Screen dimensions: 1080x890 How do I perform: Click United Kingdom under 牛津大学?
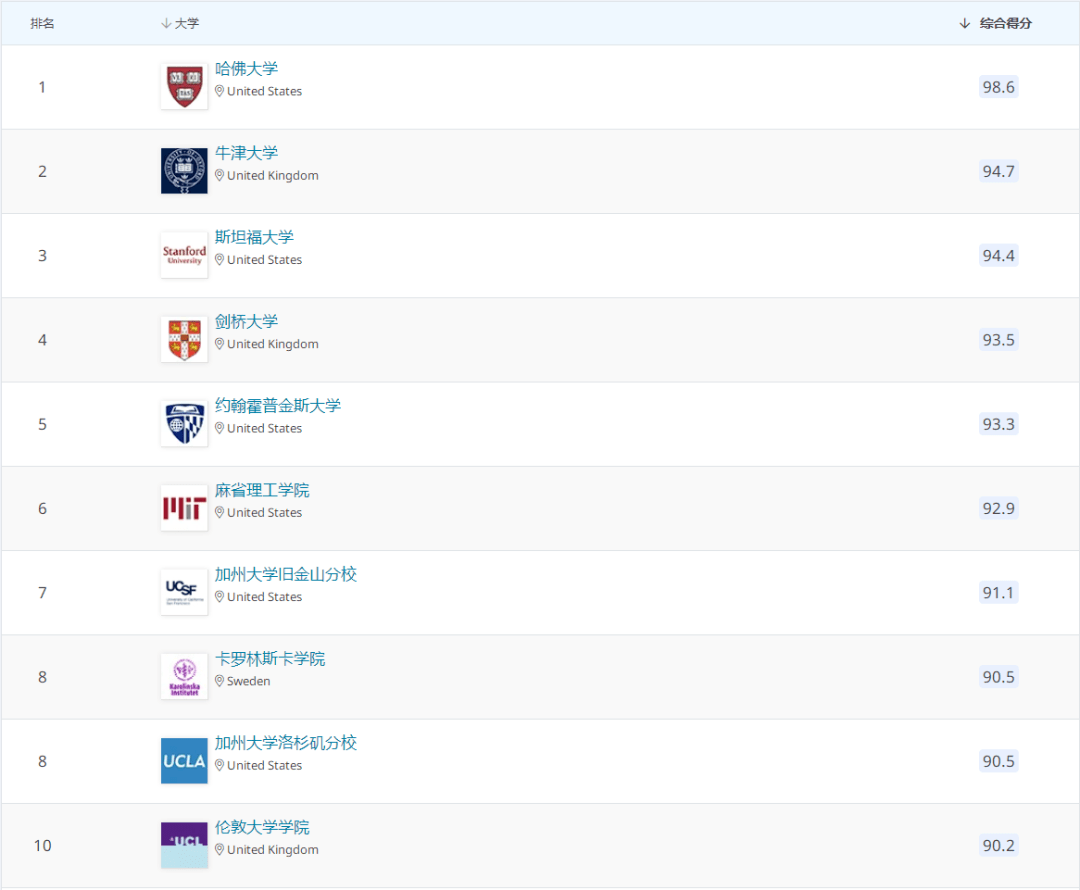coord(273,175)
